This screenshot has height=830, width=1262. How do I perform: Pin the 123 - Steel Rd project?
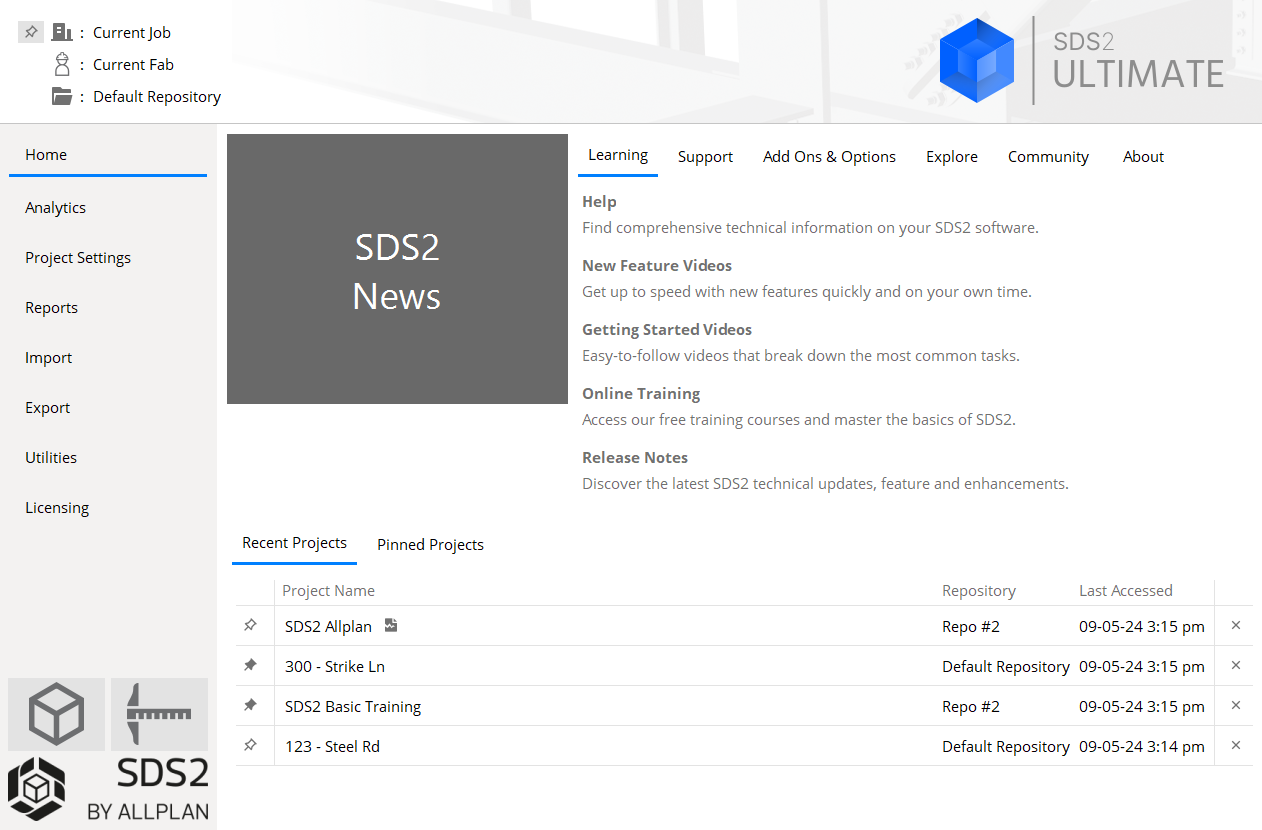[x=250, y=745]
